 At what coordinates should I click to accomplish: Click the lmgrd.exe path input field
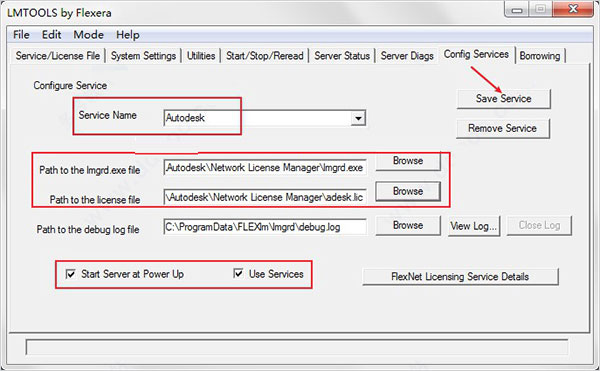click(x=265, y=168)
